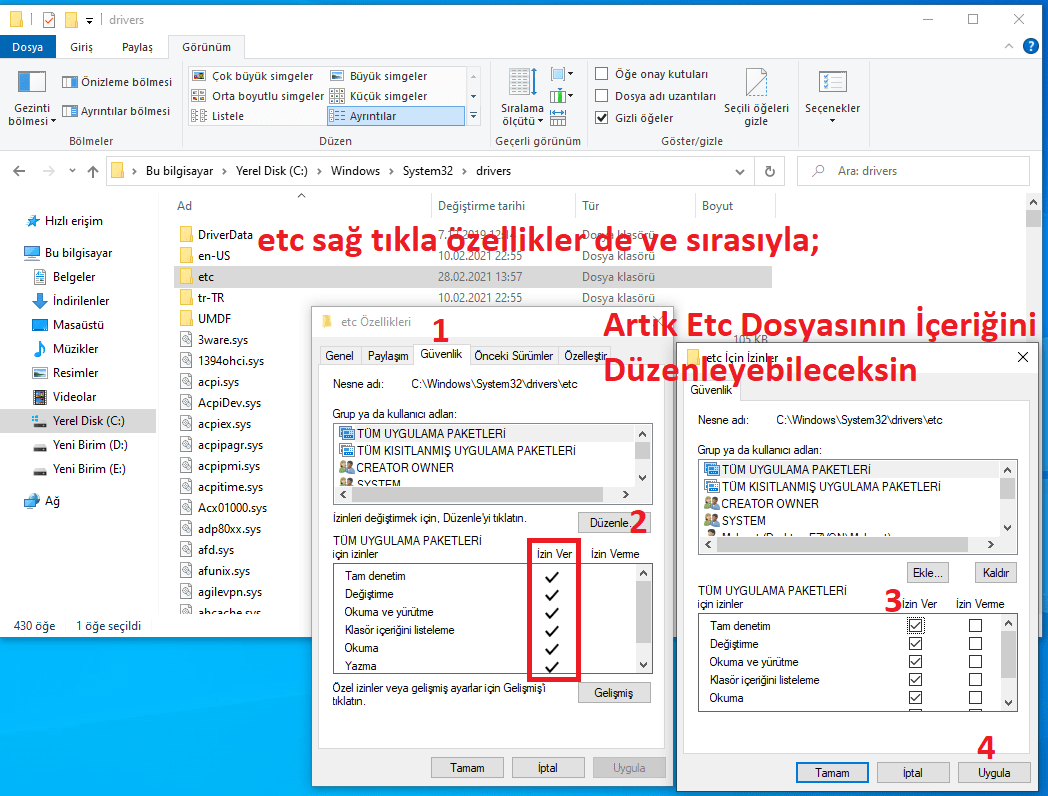Open Önceki Sürümler tab
Image resolution: width=1048 pixels, height=796 pixels.
[513, 356]
